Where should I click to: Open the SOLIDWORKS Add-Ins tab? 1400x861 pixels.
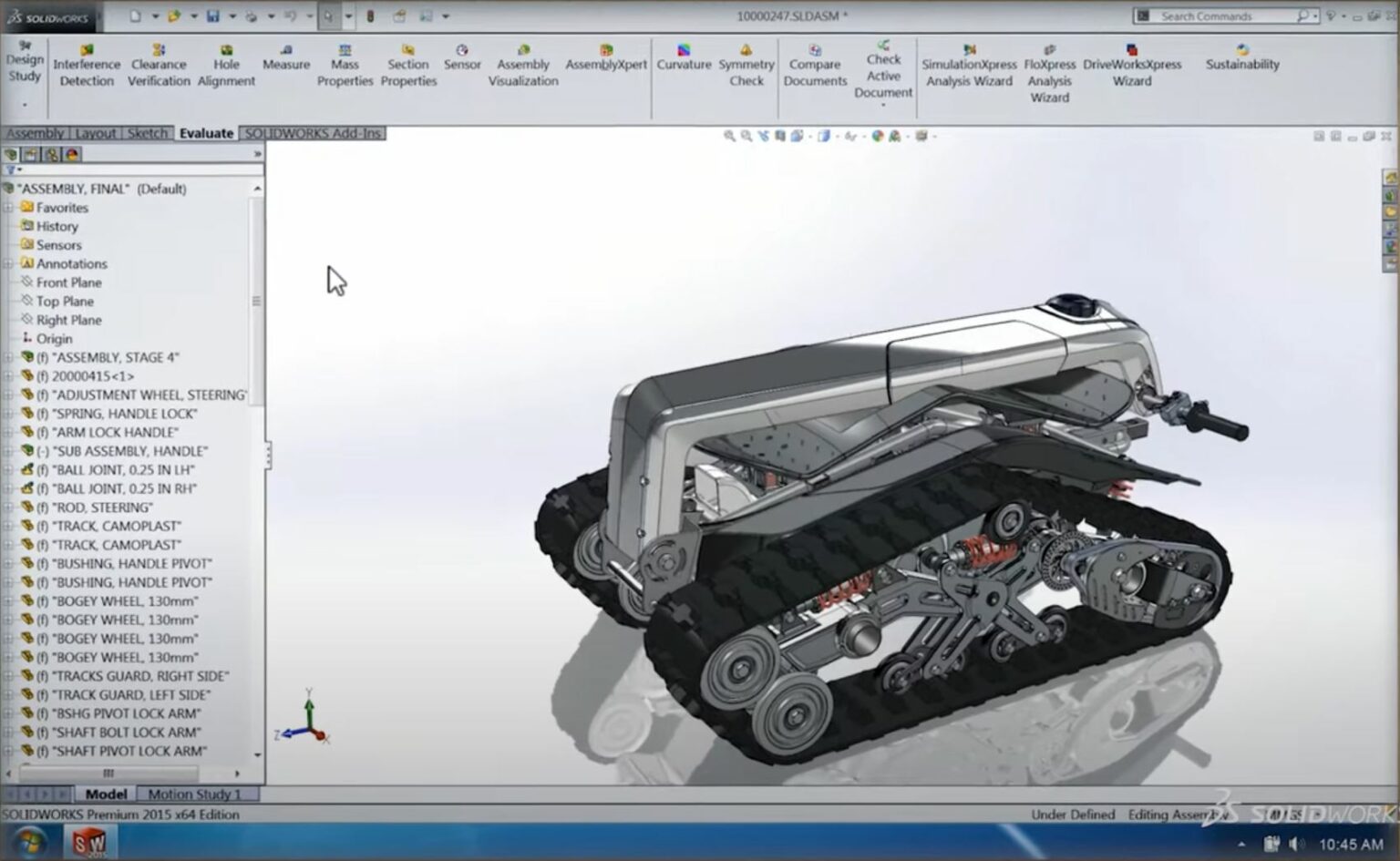(x=314, y=132)
